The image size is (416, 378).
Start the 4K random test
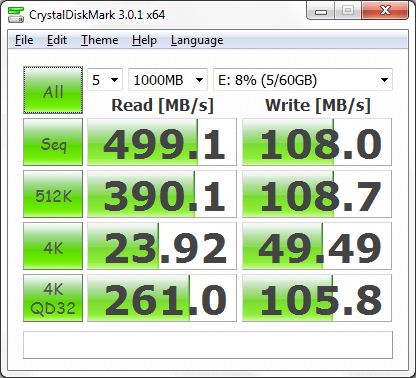coord(53,246)
